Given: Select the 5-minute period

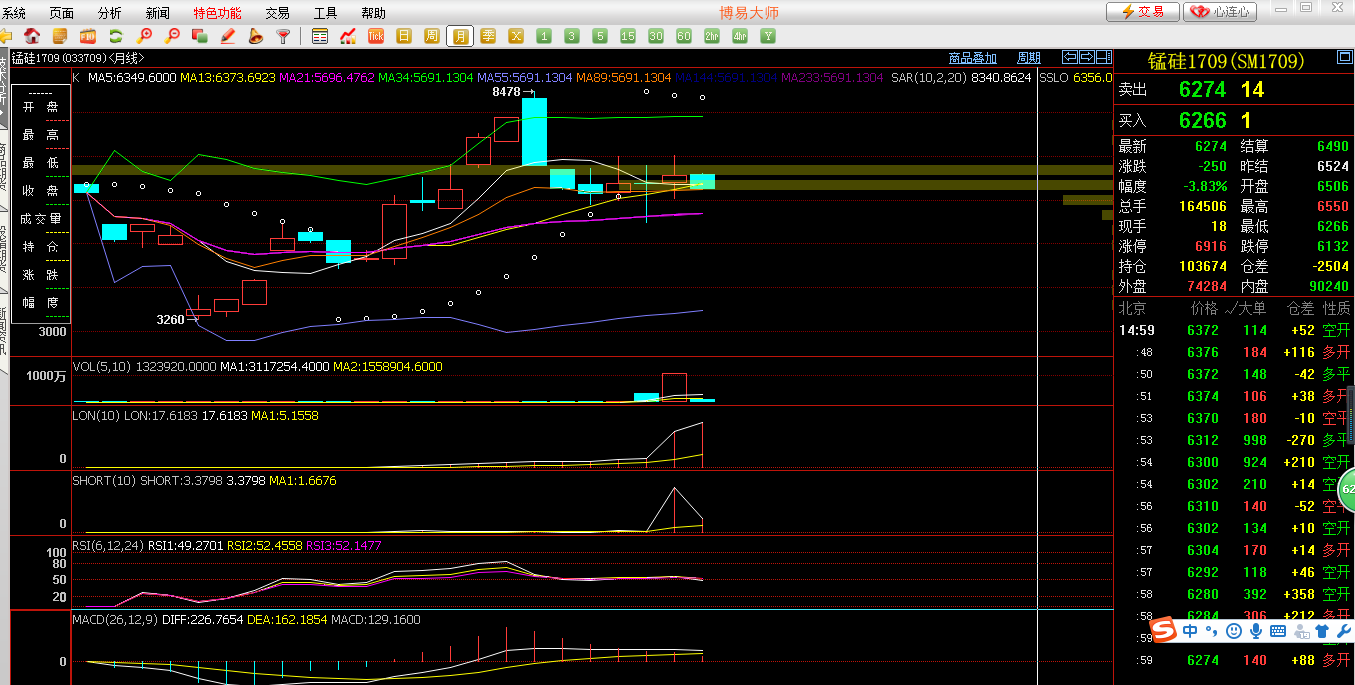Looking at the screenshot, I should [600, 36].
